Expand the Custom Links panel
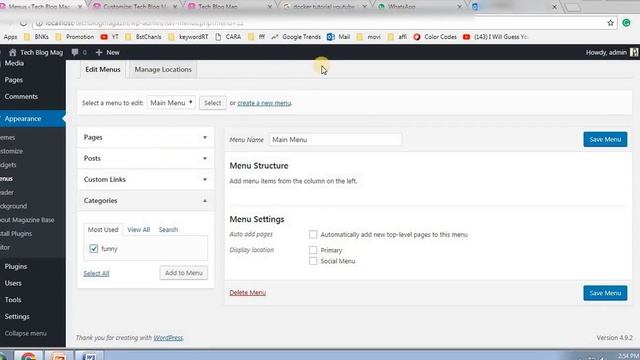Viewport: 640px width, 360px height. point(145,180)
